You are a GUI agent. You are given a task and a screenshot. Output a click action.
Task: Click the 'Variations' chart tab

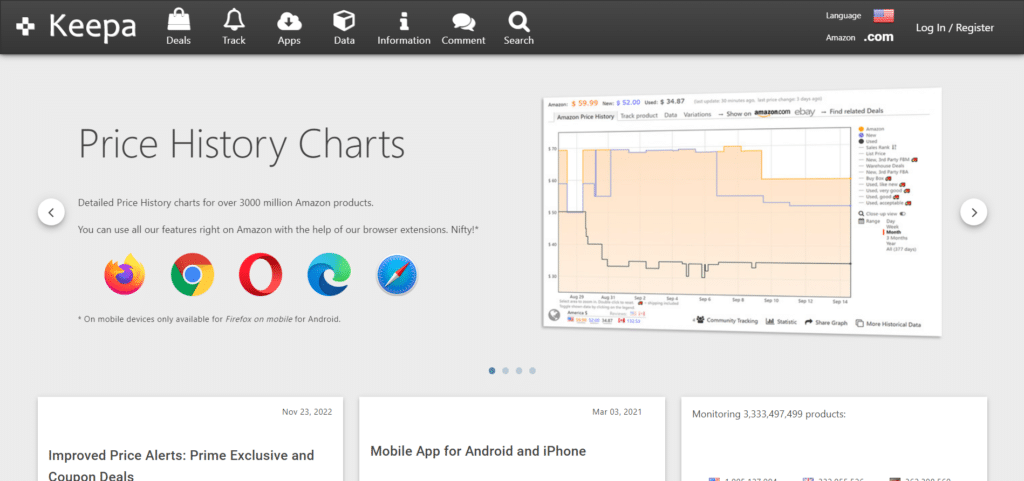697,115
